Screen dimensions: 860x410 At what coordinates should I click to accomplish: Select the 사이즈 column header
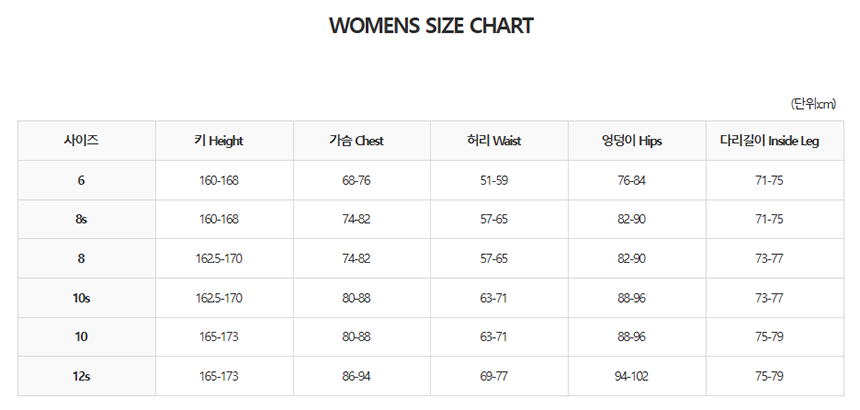click(81, 141)
